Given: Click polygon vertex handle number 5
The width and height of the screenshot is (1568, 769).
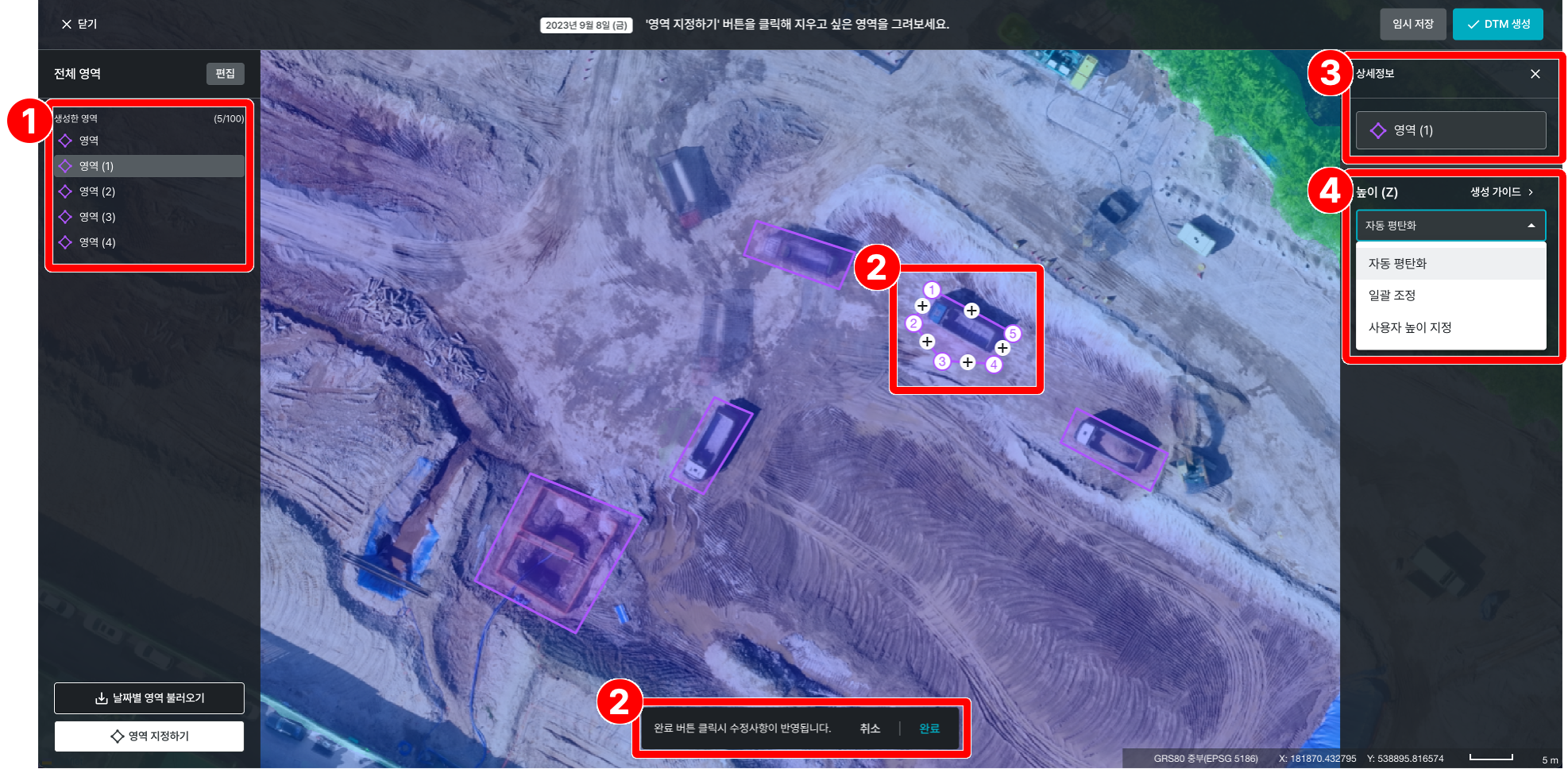Looking at the screenshot, I should pyautogui.click(x=1013, y=334).
